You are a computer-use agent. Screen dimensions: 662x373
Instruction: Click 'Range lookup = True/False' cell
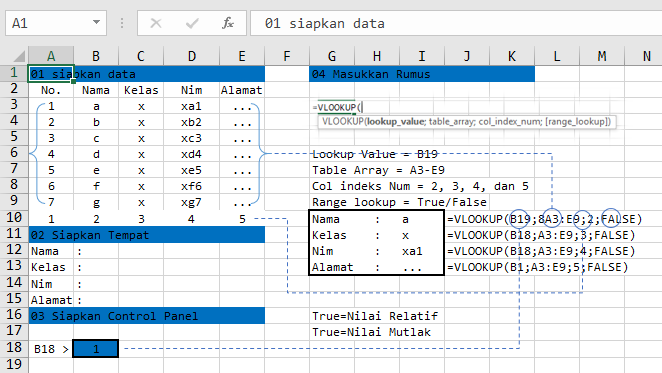(x=399, y=202)
